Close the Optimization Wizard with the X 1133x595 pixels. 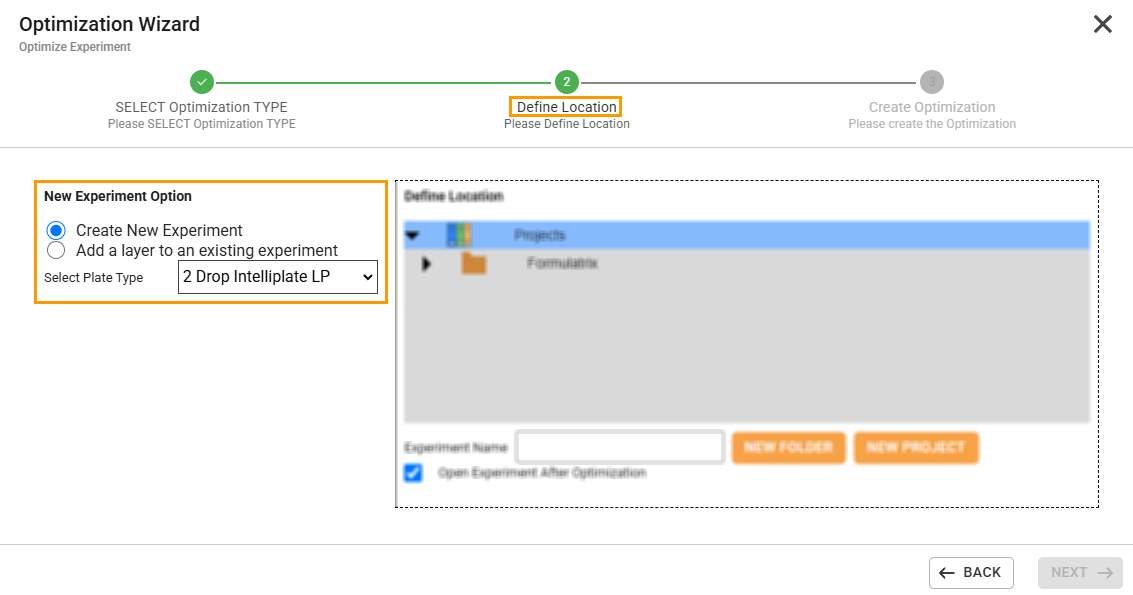click(x=1102, y=24)
